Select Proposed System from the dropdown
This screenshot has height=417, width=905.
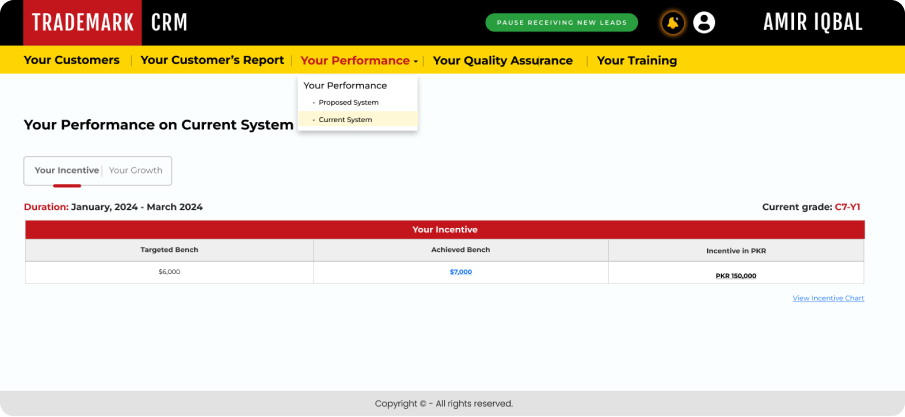[x=348, y=102]
